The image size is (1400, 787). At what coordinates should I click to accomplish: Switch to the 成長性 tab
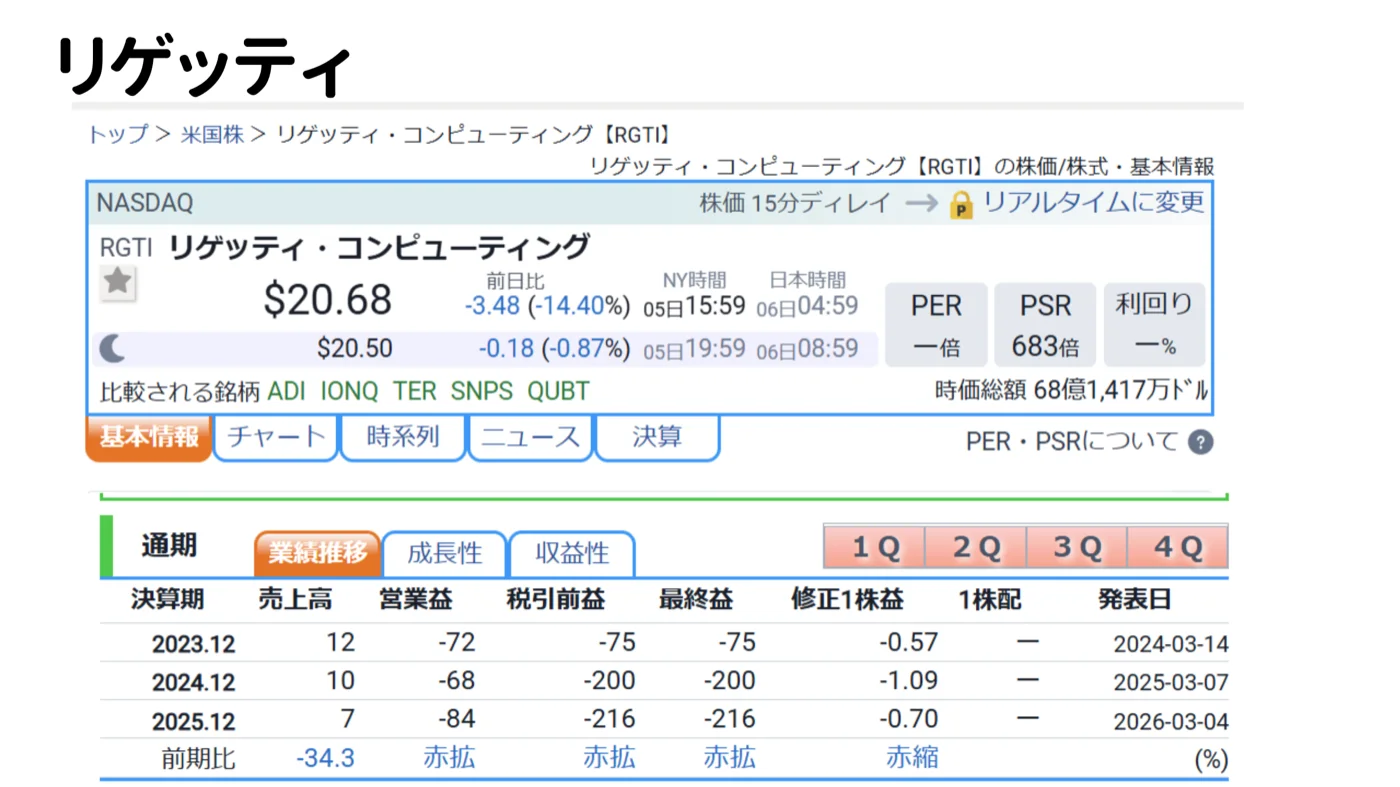tap(445, 554)
